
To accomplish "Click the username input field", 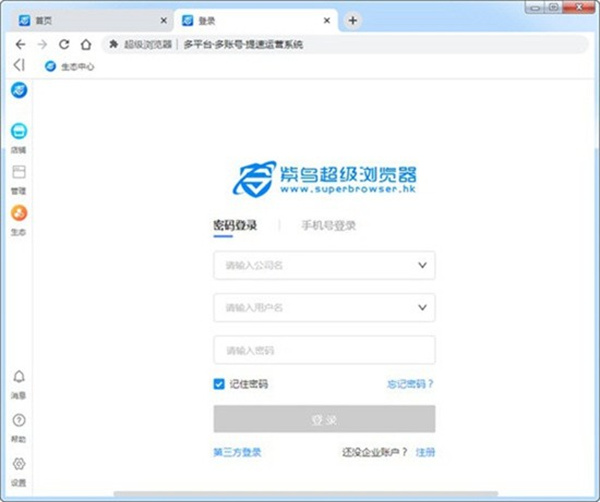I will coord(324,308).
